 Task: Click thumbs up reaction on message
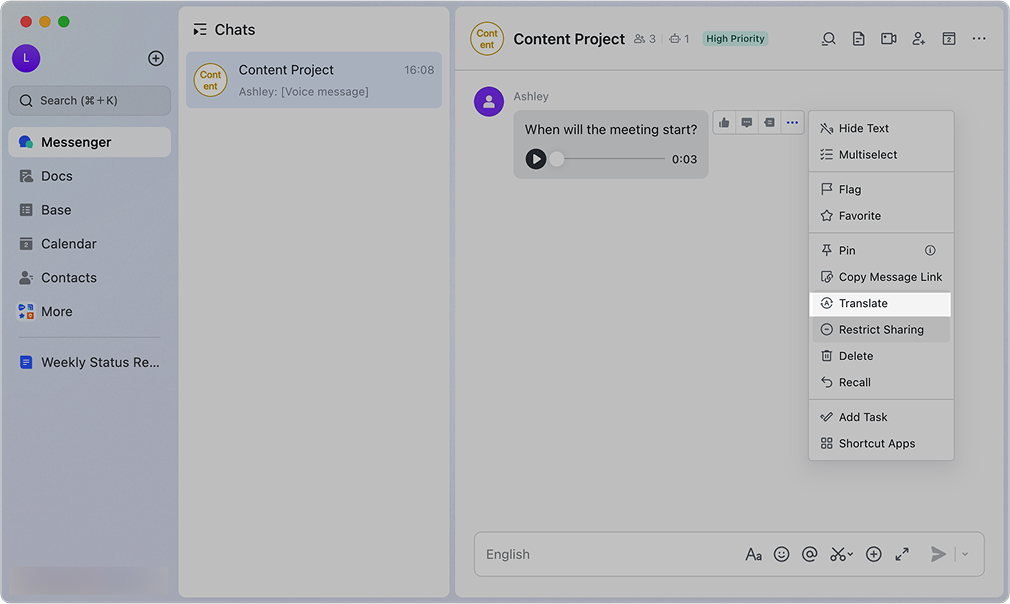(x=724, y=123)
